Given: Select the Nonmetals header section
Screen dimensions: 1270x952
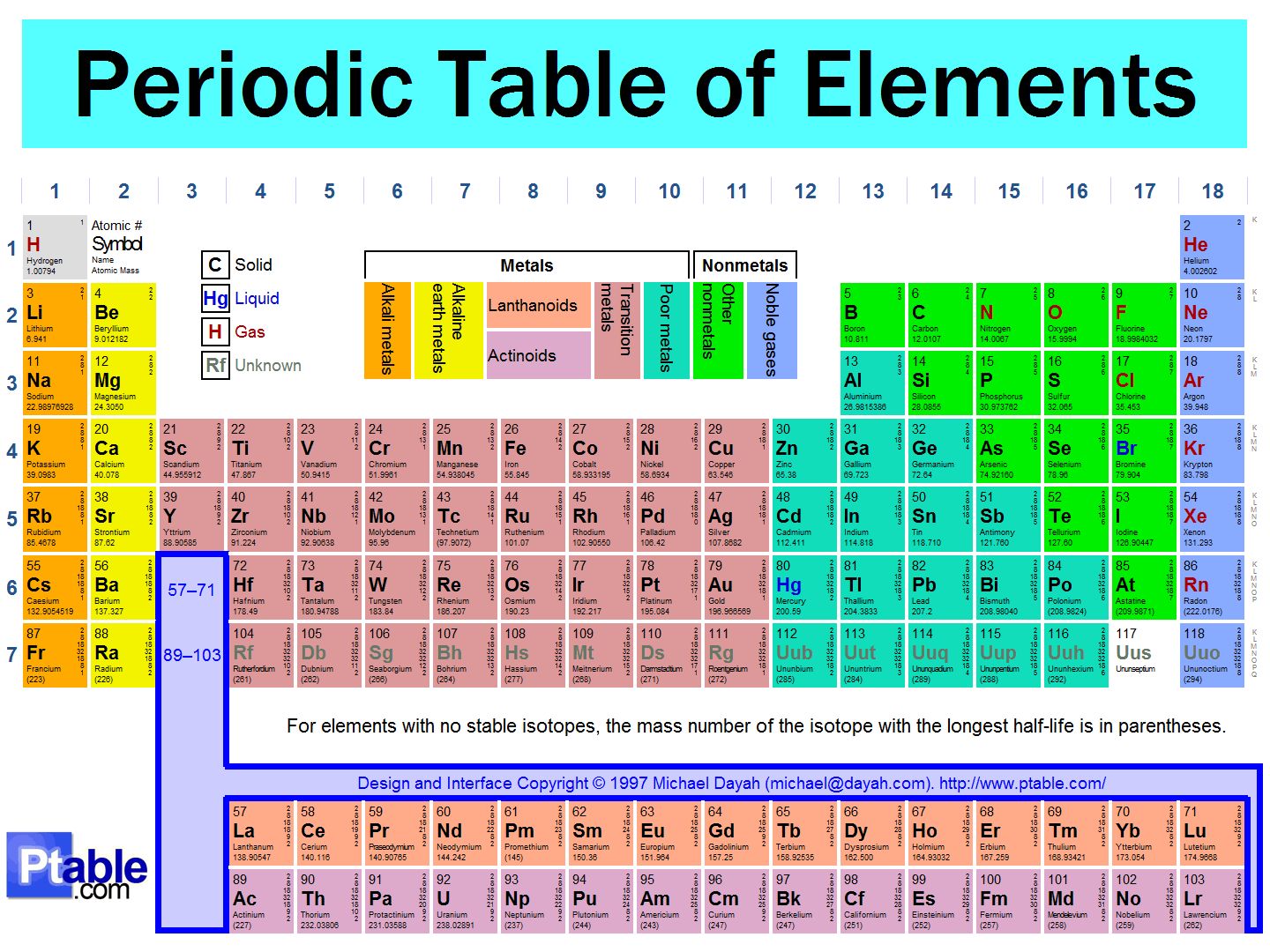Looking at the screenshot, I should click(745, 264).
